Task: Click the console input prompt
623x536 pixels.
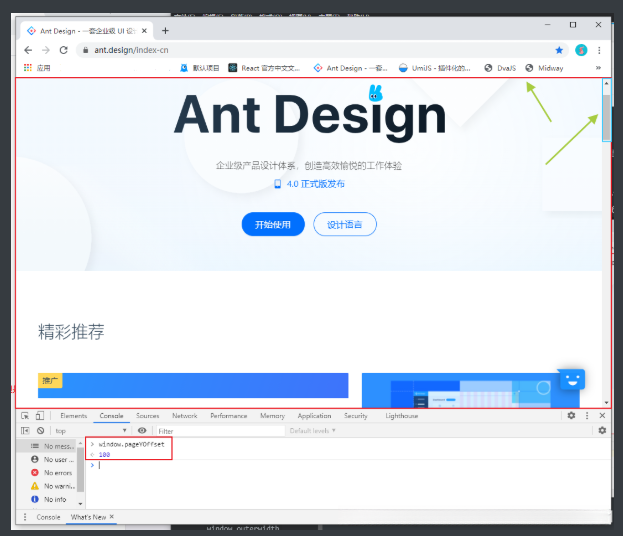Action: tap(350, 465)
